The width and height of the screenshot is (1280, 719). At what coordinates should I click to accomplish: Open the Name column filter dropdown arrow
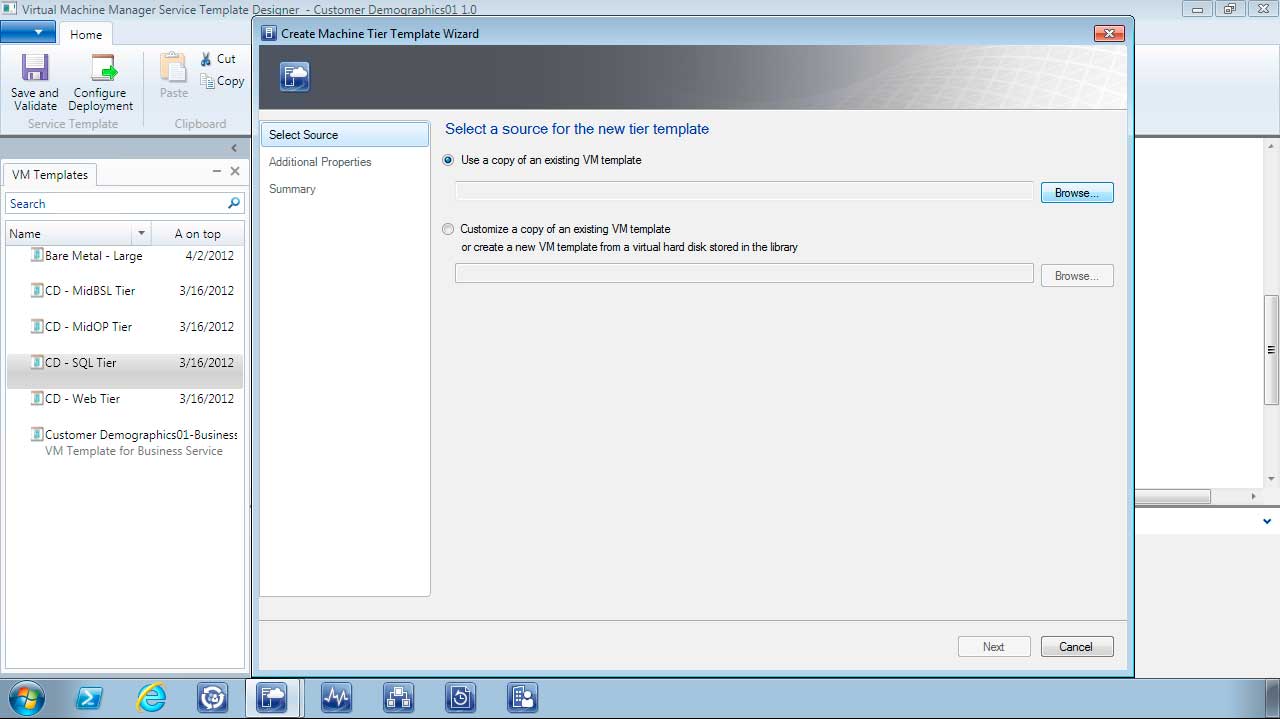[x=141, y=233]
